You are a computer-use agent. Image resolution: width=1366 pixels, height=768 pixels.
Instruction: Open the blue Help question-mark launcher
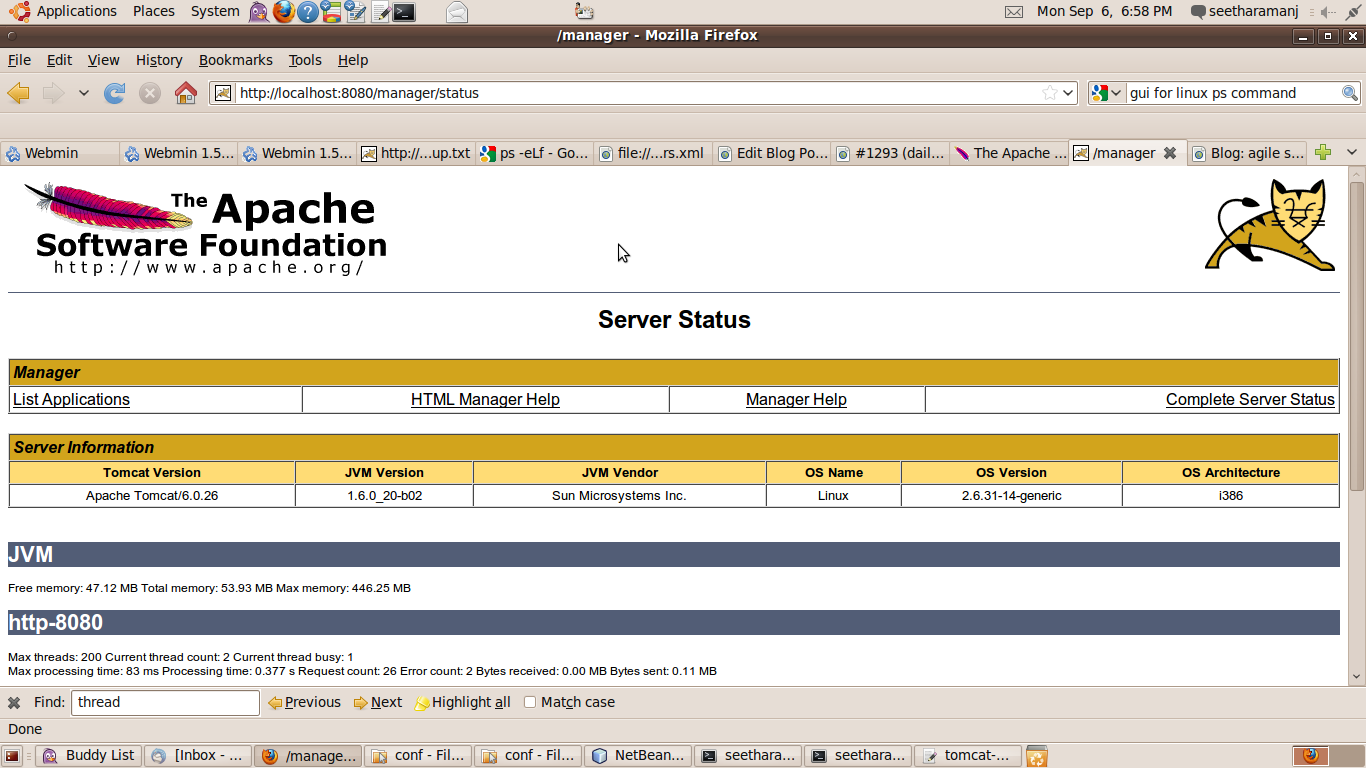[308, 12]
